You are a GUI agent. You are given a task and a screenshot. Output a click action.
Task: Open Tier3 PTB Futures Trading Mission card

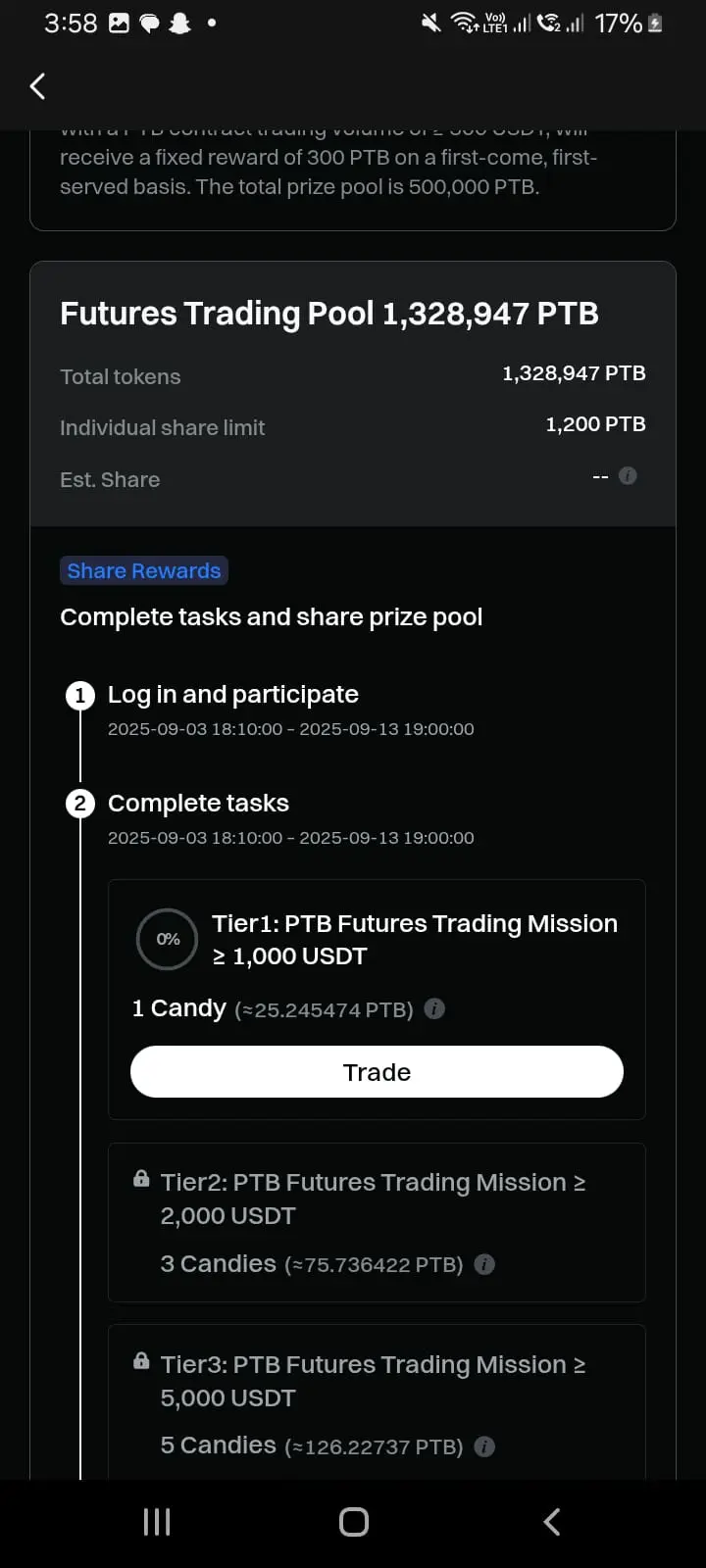coord(377,1402)
